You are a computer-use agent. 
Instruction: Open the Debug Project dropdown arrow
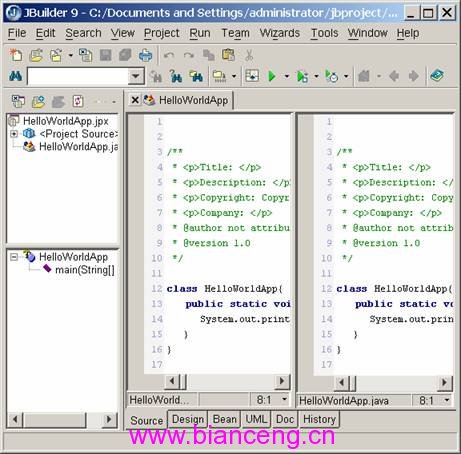point(316,76)
